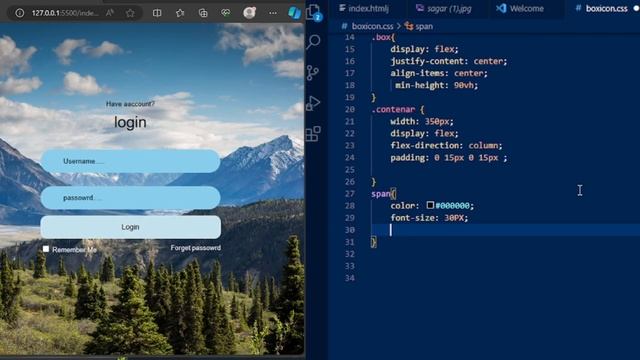
Task: Toggle browser split screen icon
Action: click(x=157, y=13)
